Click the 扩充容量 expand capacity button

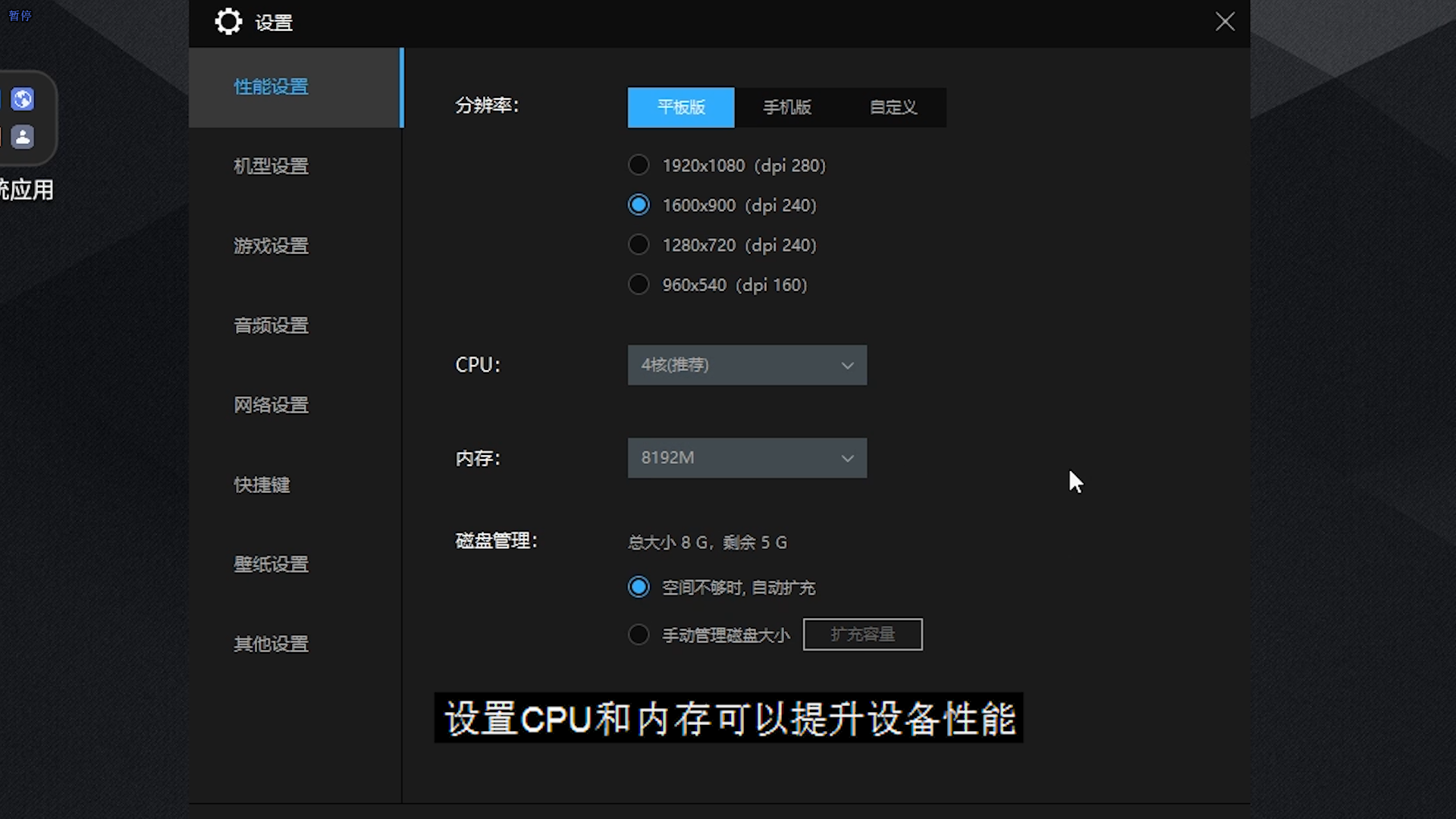click(862, 634)
